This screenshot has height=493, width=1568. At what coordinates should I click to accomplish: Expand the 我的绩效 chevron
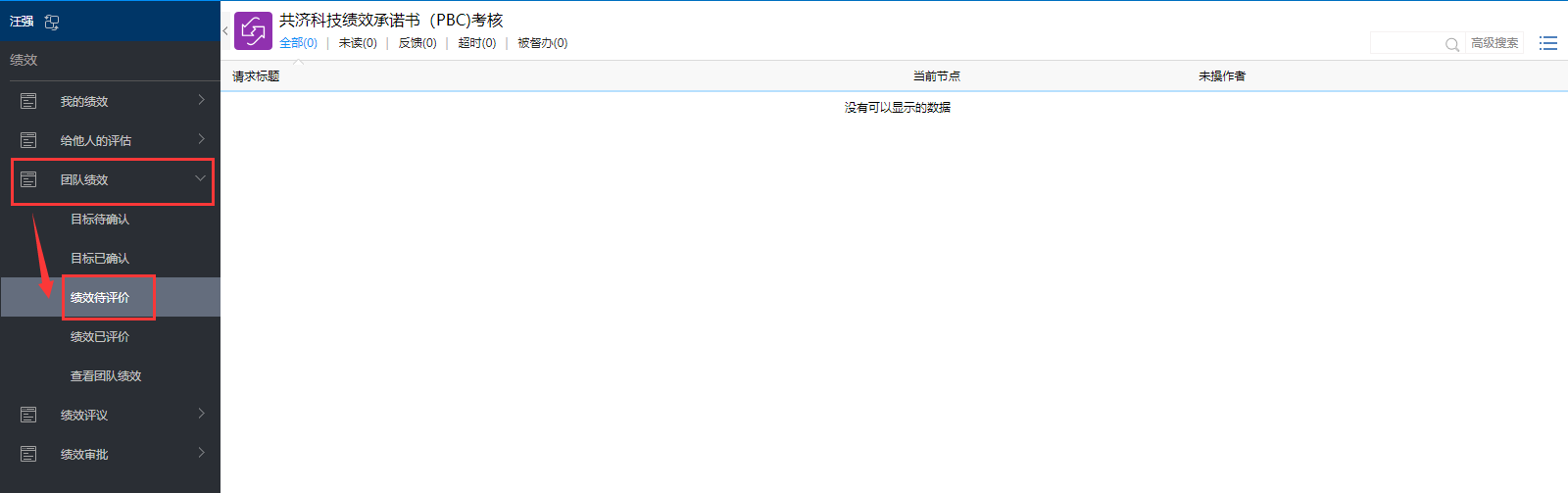(201, 100)
